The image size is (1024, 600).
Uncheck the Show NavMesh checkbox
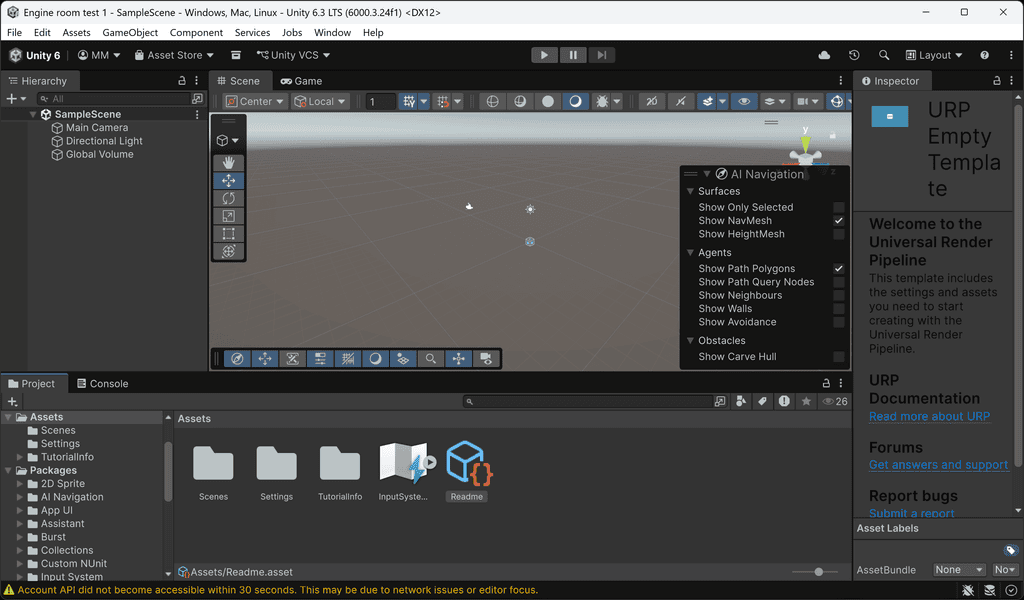839,221
